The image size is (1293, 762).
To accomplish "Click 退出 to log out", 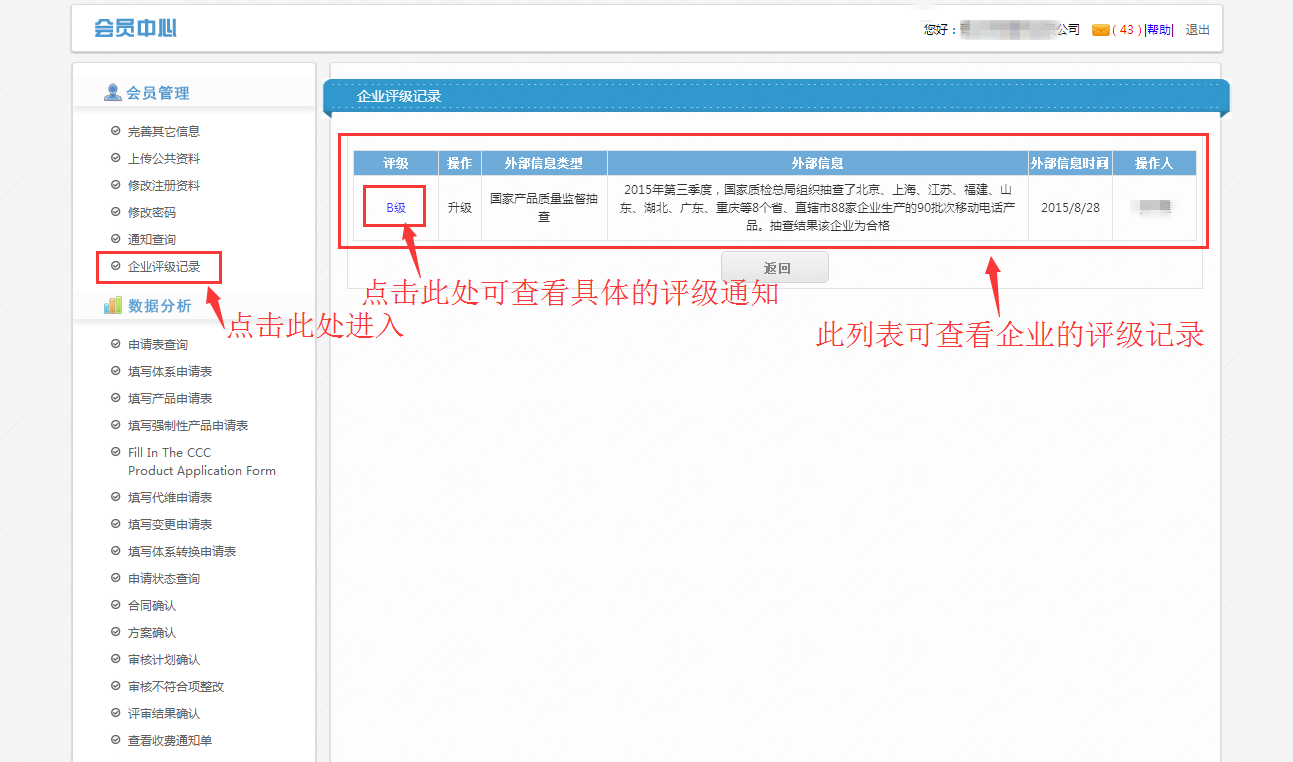I will (1197, 30).
